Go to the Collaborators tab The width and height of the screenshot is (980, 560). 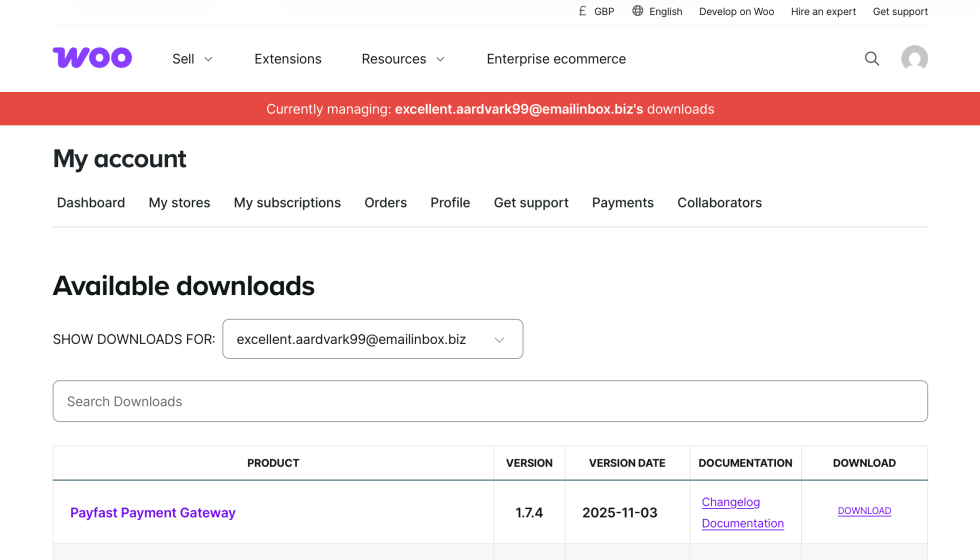tap(719, 203)
